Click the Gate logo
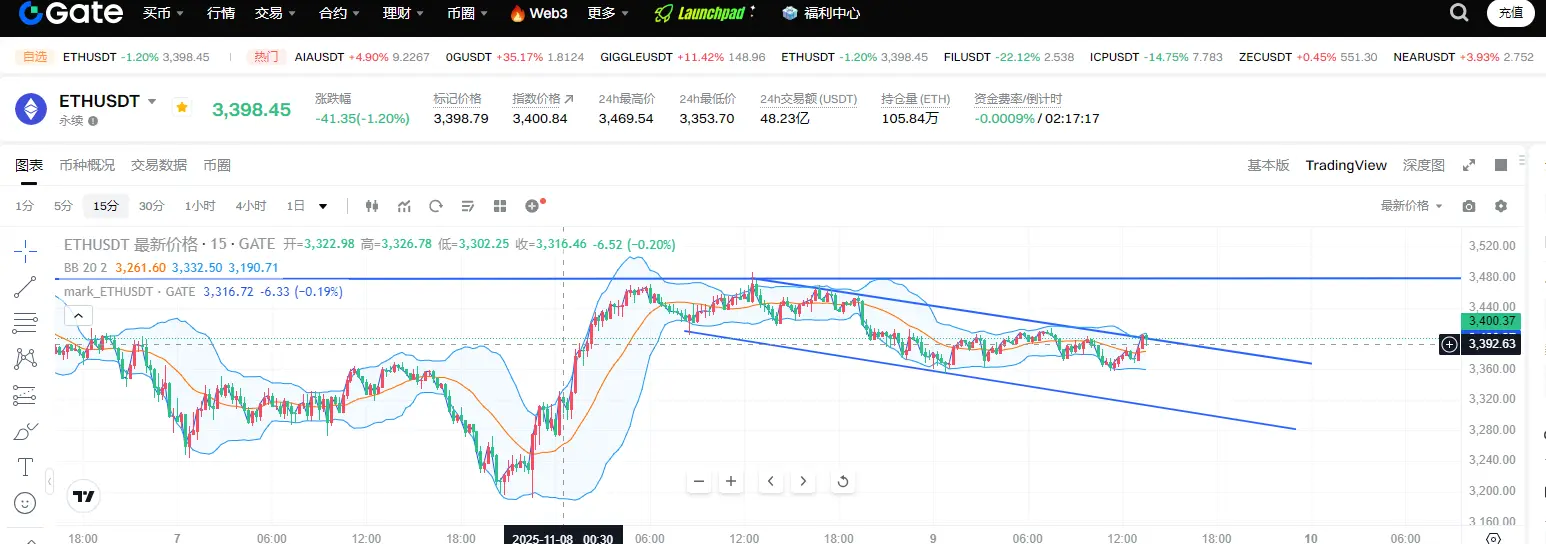The image size is (1546, 544). tap(70, 13)
